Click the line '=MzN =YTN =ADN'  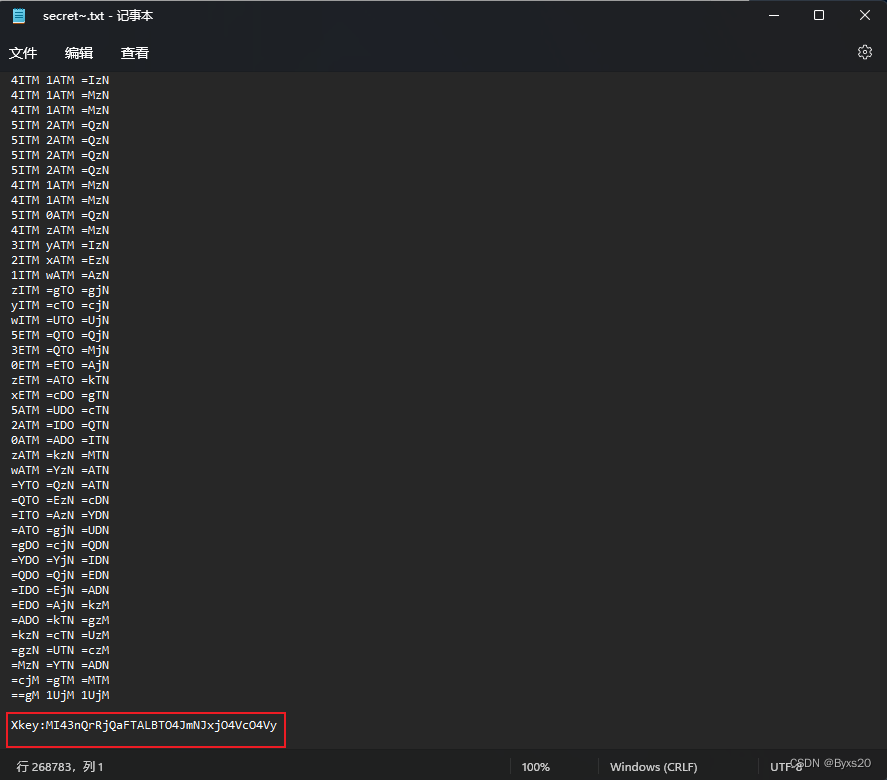click(x=60, y=665)
